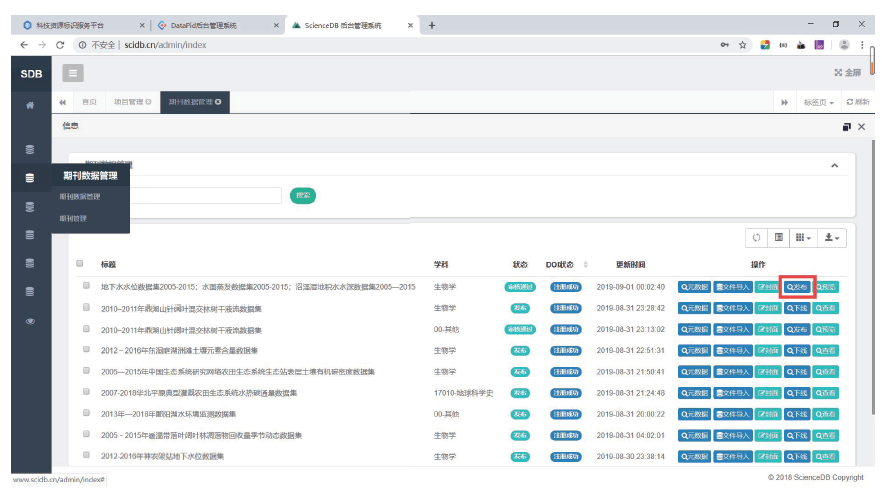
Task: Close the 项目管理 tab with its x
Action: point(148,102)
